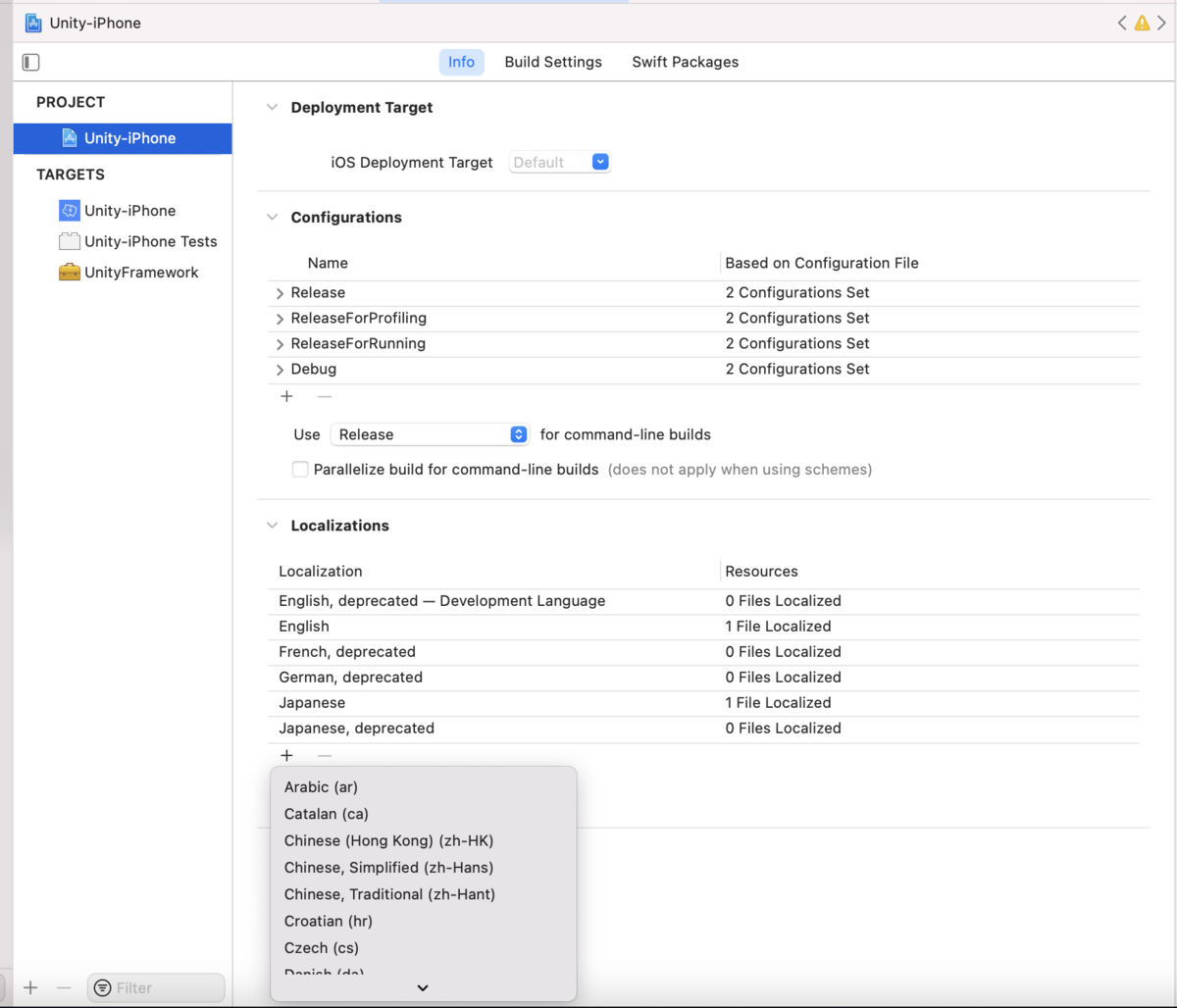Remove localization with minus button
This screenshot has height=1008, width=1177.
pos(325,755)
